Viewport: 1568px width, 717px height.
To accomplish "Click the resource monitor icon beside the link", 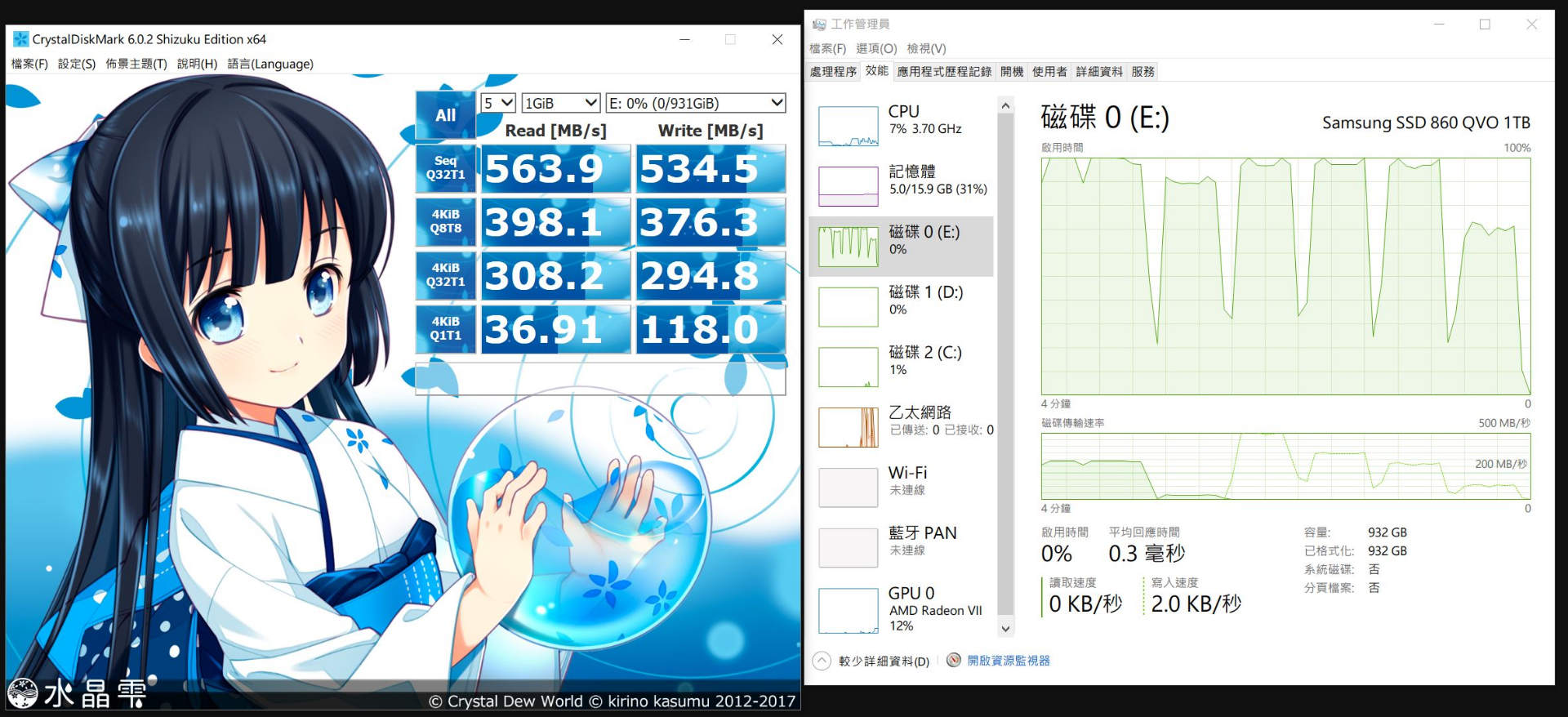I will (953, 660).
